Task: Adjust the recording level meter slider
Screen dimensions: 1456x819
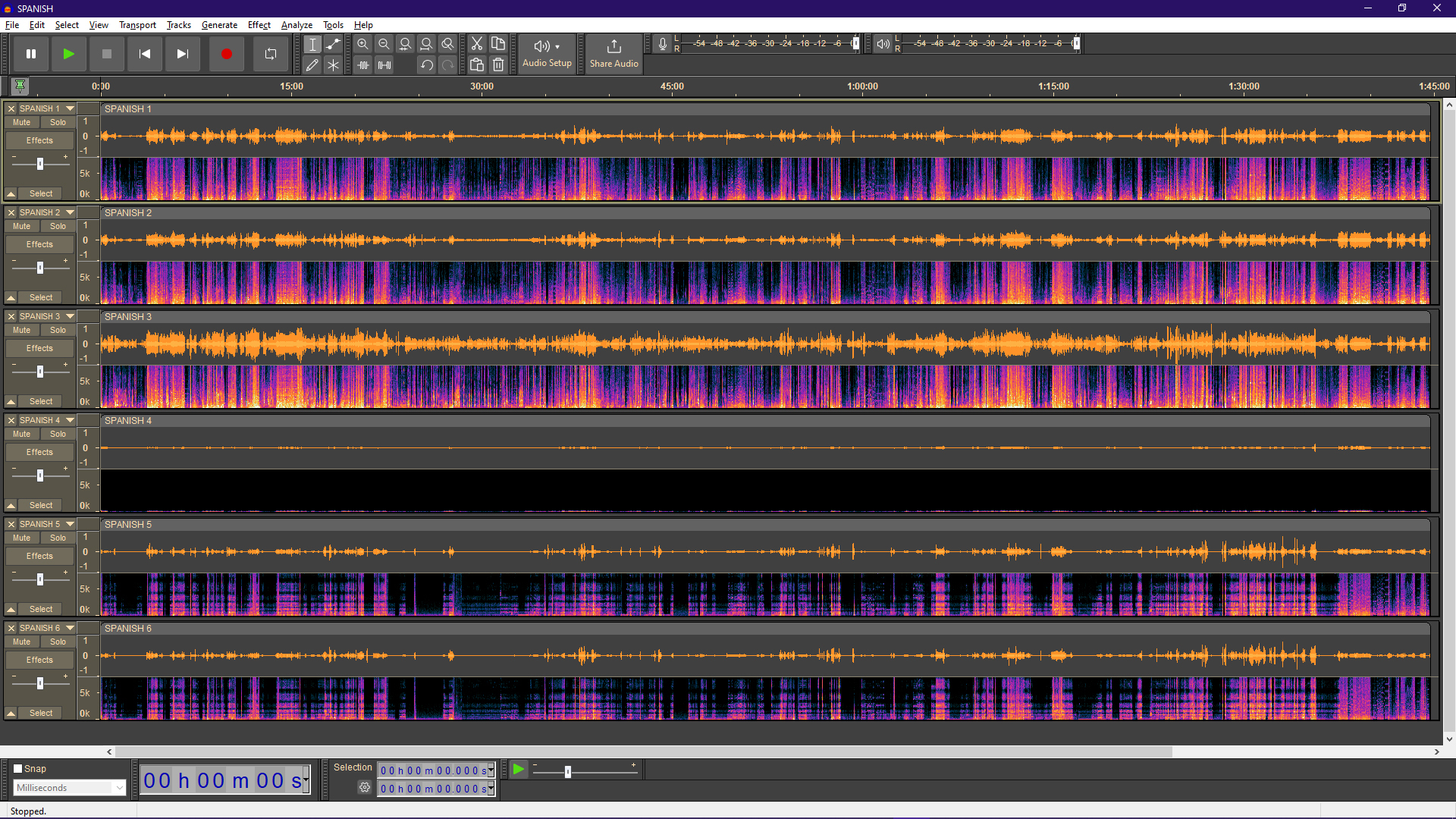Action: point(856,43)
